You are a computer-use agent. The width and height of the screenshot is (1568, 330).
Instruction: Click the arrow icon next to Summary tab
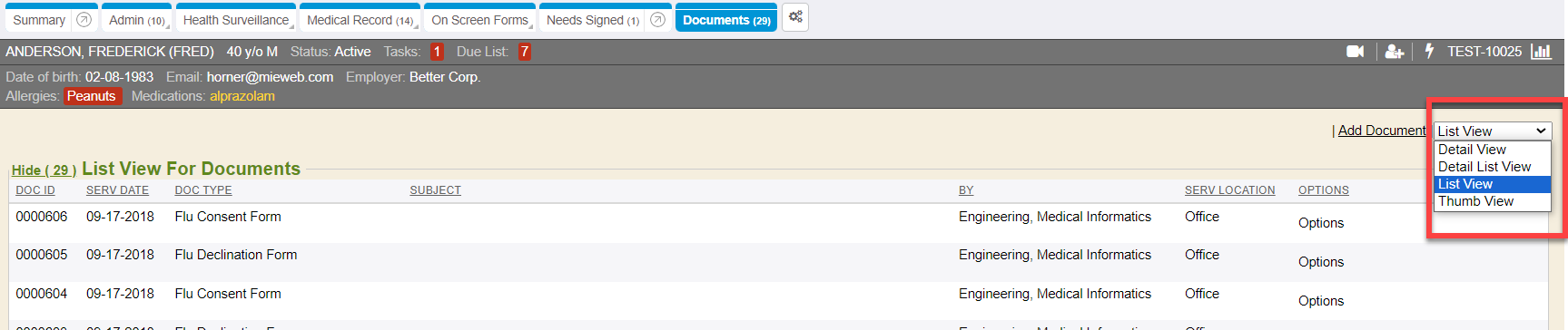coord(84,20)
